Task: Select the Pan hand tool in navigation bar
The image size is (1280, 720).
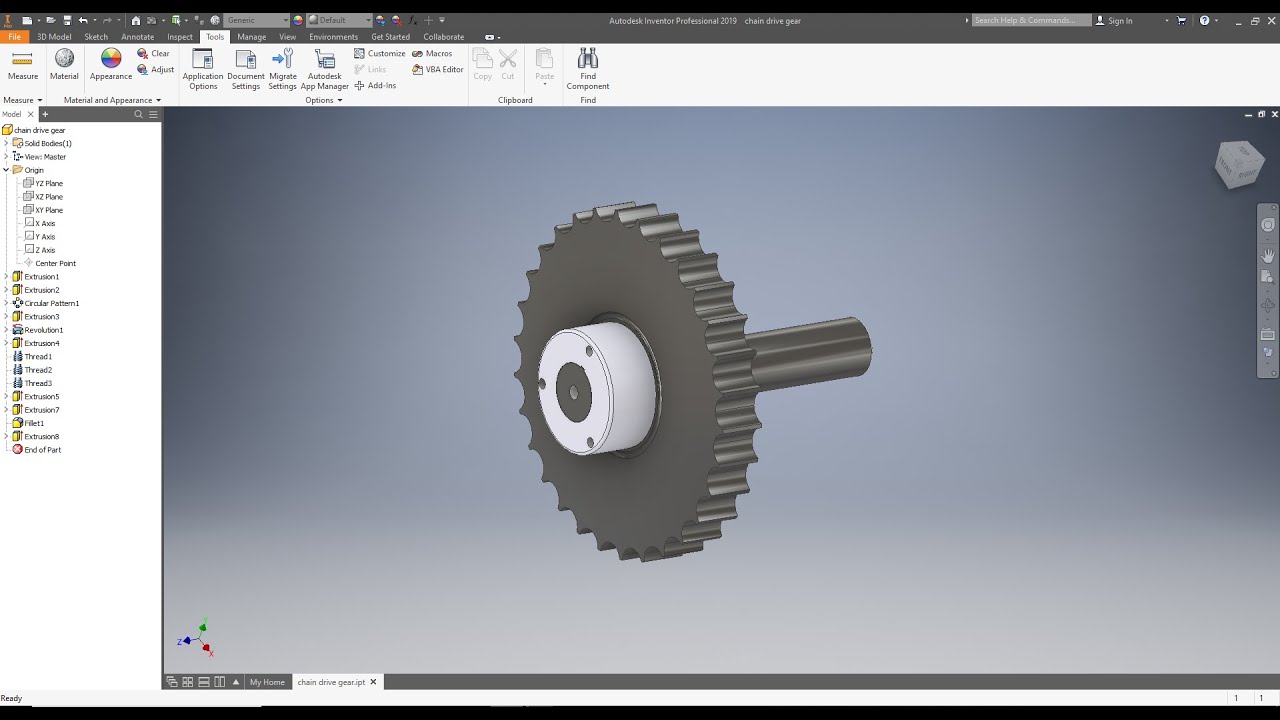Action: click(1268, 255)
